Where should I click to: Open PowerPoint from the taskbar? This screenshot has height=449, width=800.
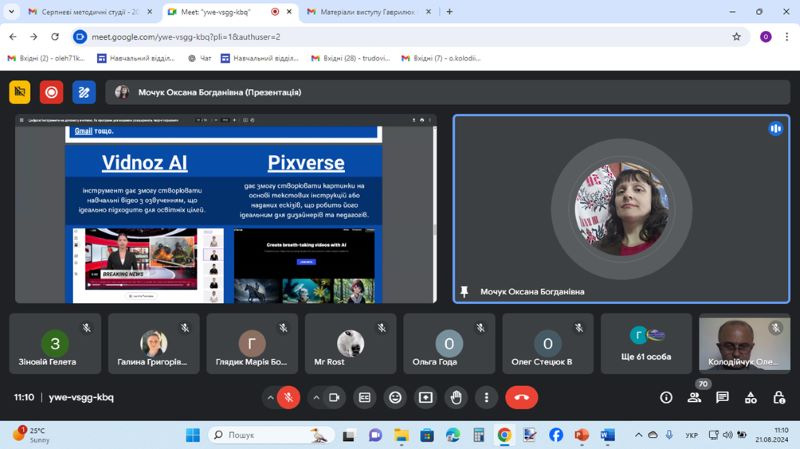[582, 435]
